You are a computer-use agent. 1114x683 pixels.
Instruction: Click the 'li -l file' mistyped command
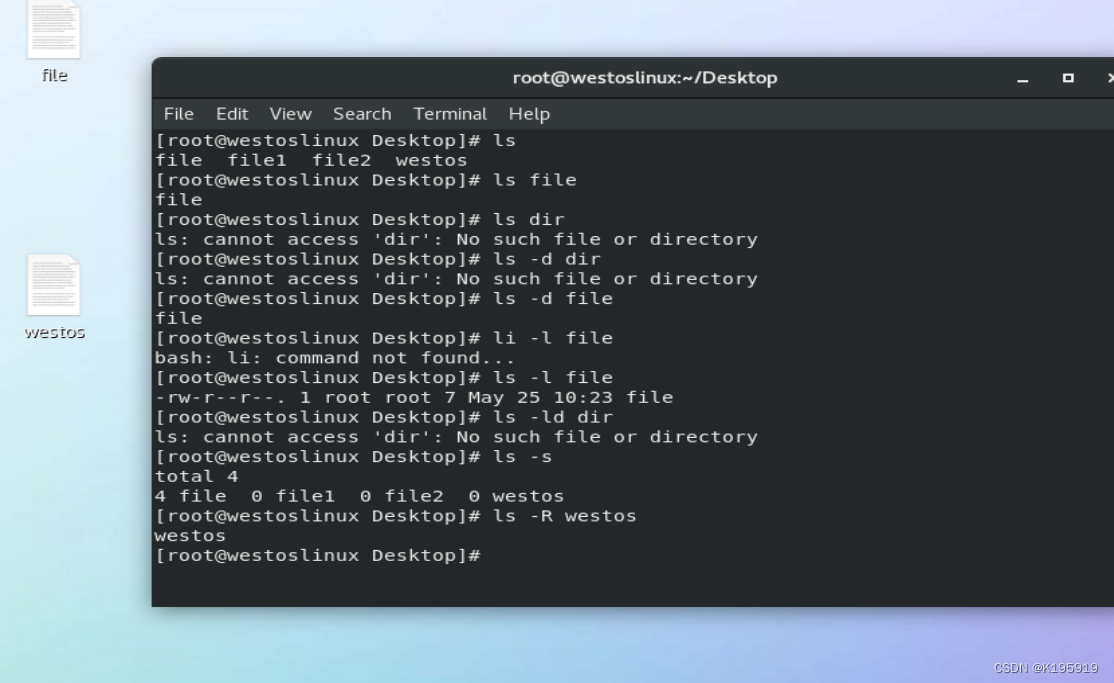pyautogui.click(x=553, y=338)
